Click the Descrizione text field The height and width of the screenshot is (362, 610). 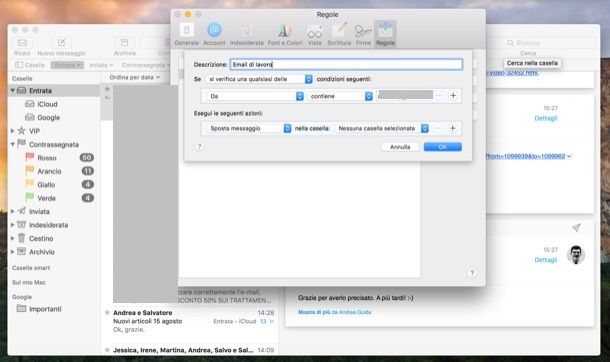click(346, 65)
